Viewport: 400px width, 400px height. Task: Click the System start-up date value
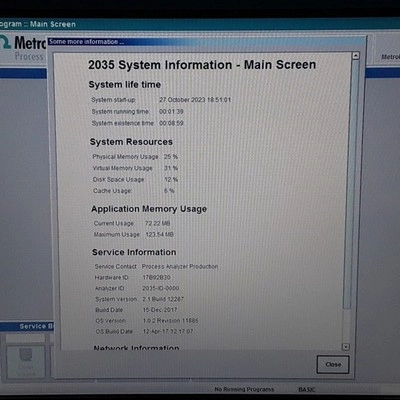coord(195,100)
